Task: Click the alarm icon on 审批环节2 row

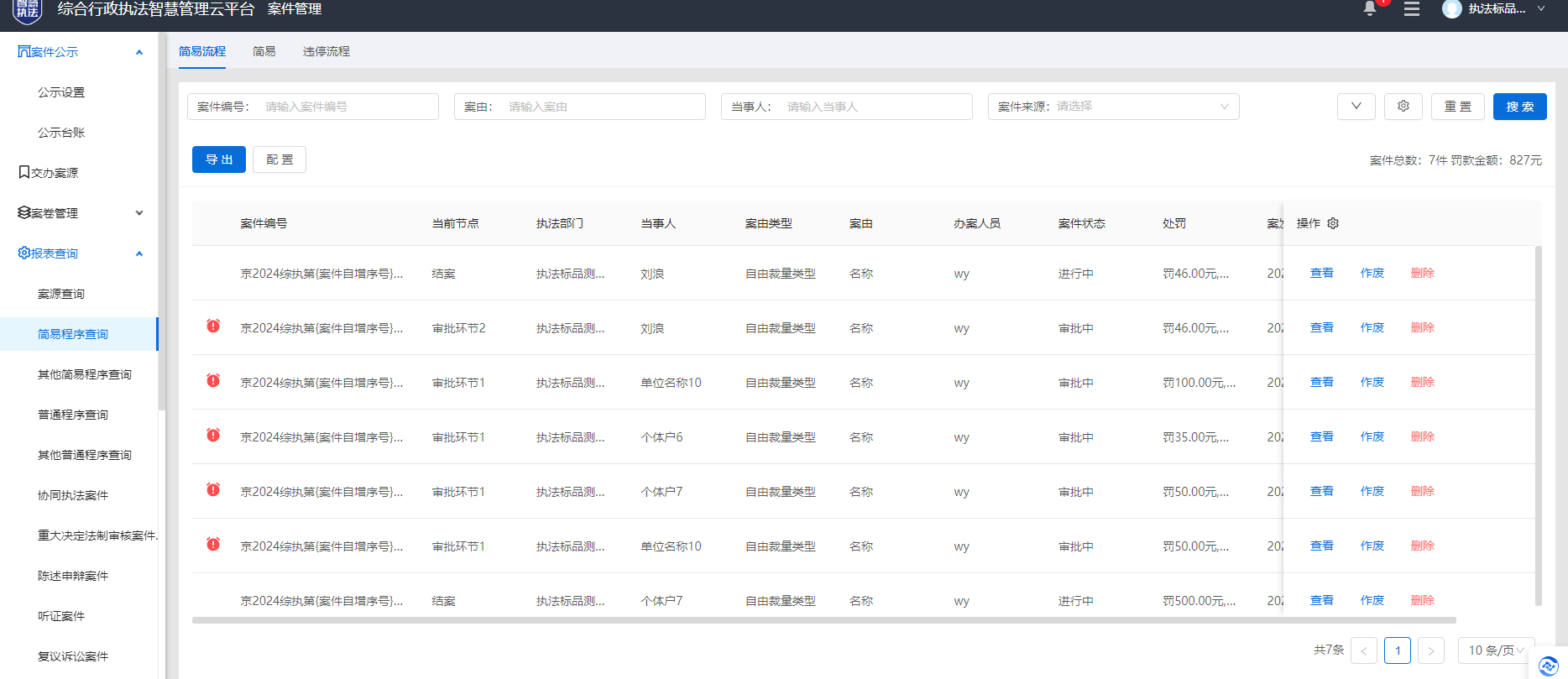Action: (x=213, y=326)
